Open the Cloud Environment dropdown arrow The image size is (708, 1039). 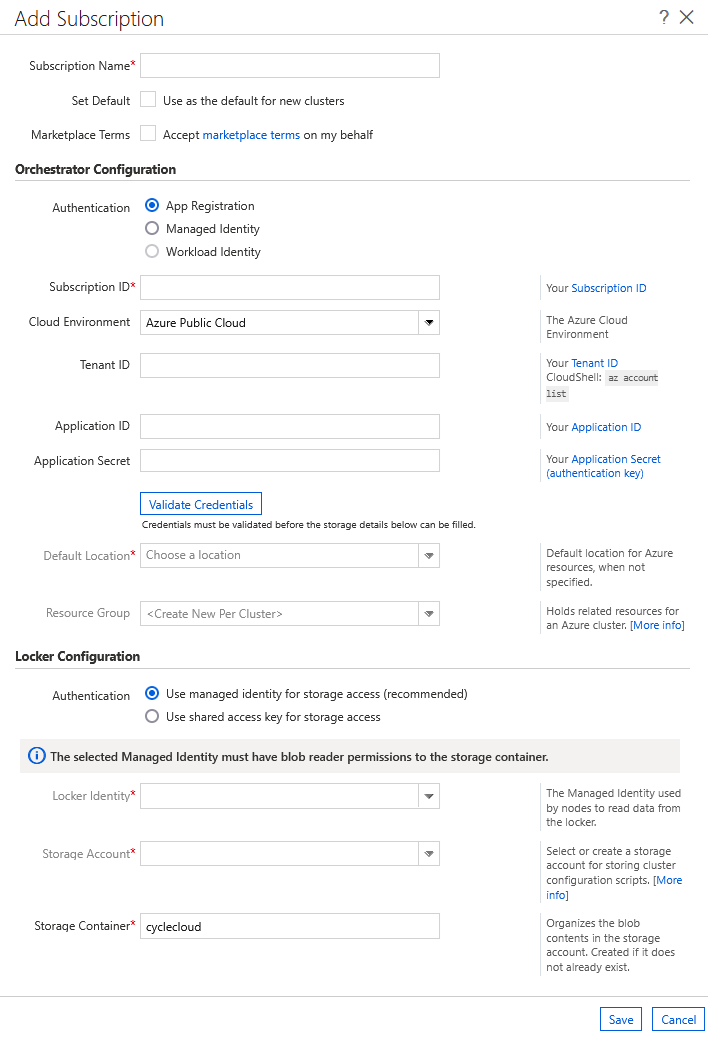pos(429,322)
